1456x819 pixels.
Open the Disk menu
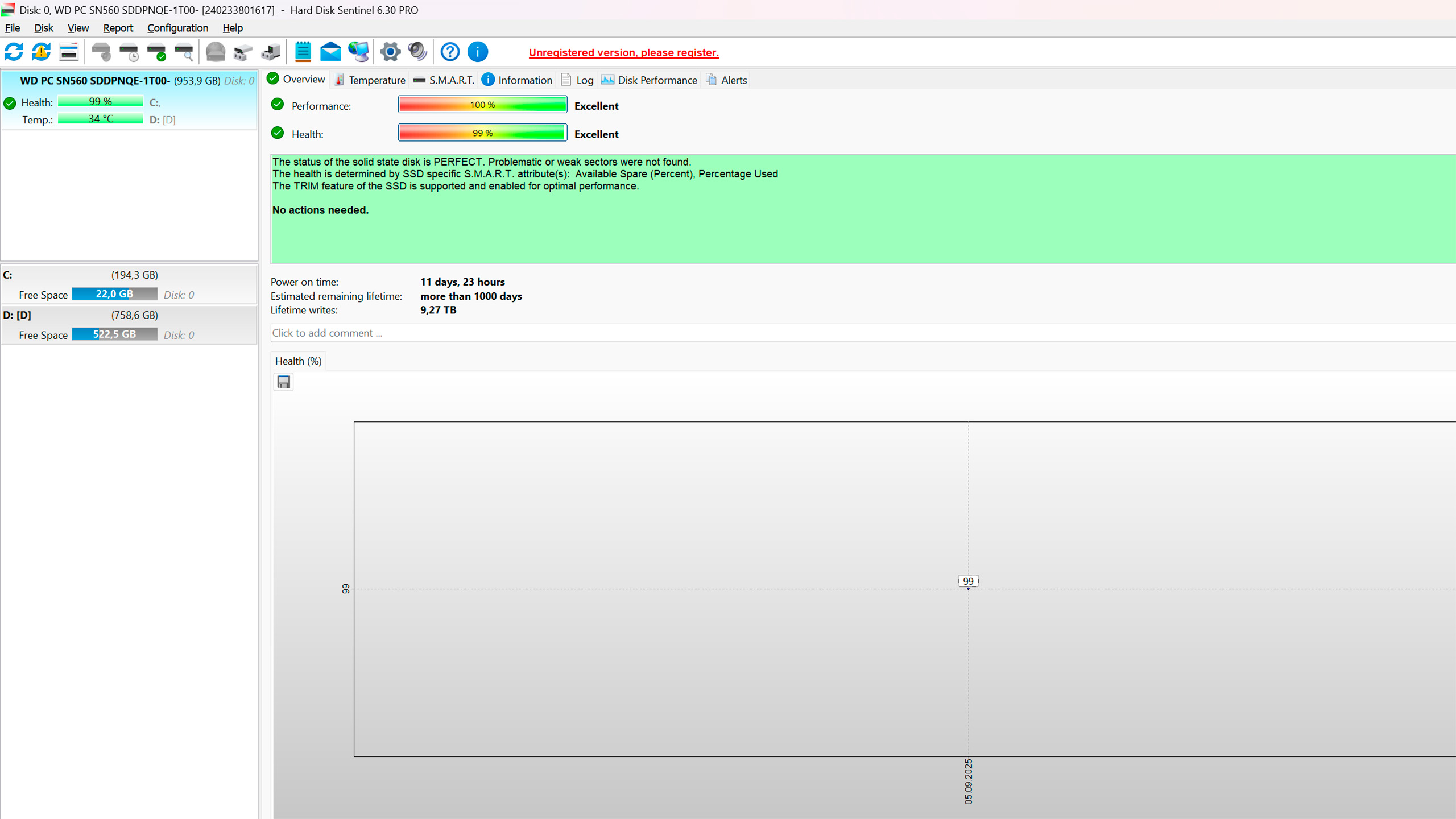click(x=44, y=28)
